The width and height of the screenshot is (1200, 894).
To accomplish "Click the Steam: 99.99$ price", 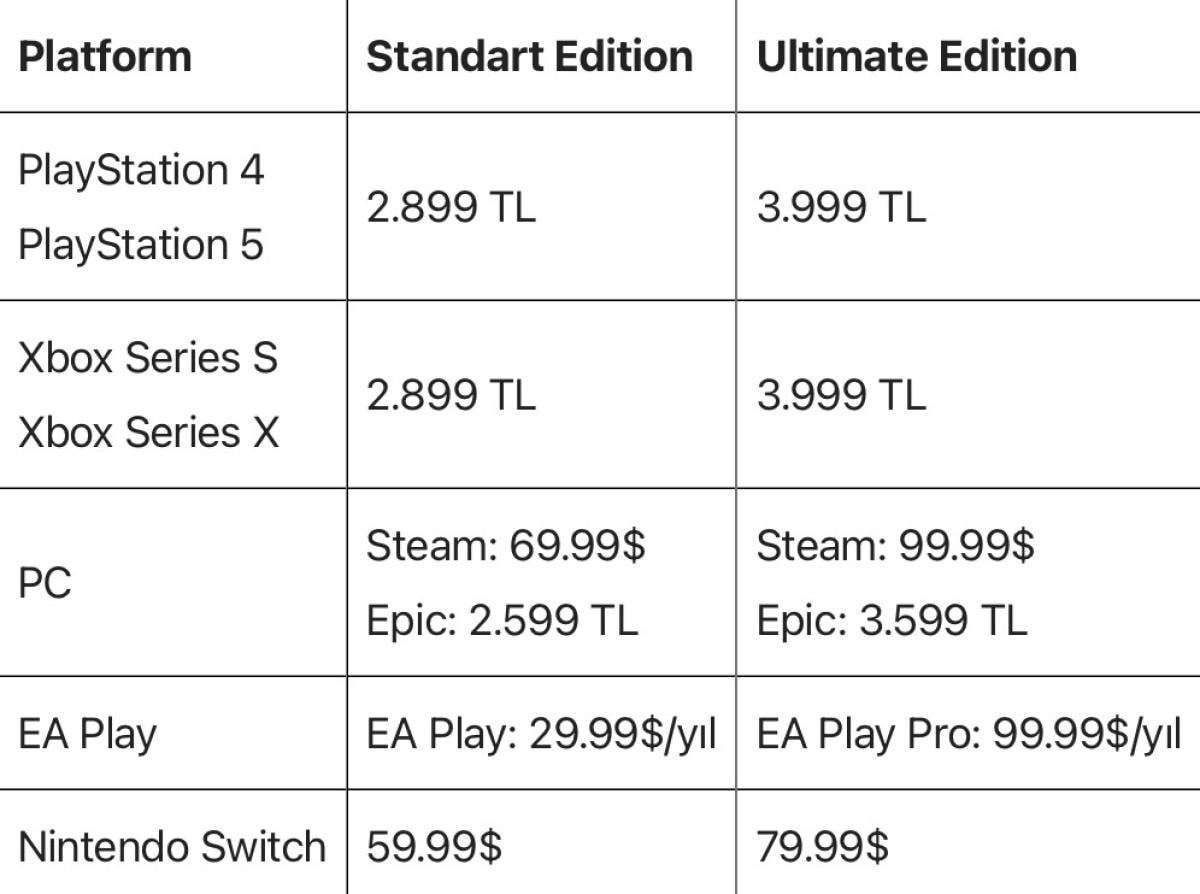I will (x=895, y=546).
